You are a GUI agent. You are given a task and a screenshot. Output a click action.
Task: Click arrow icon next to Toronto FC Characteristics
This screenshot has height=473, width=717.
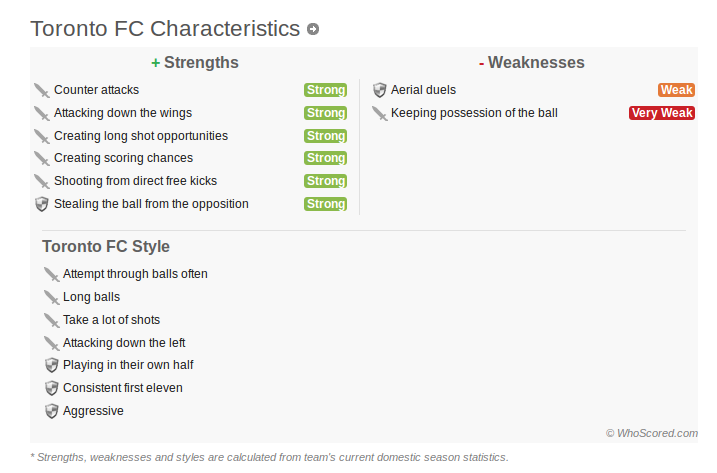tap(313, 29)
